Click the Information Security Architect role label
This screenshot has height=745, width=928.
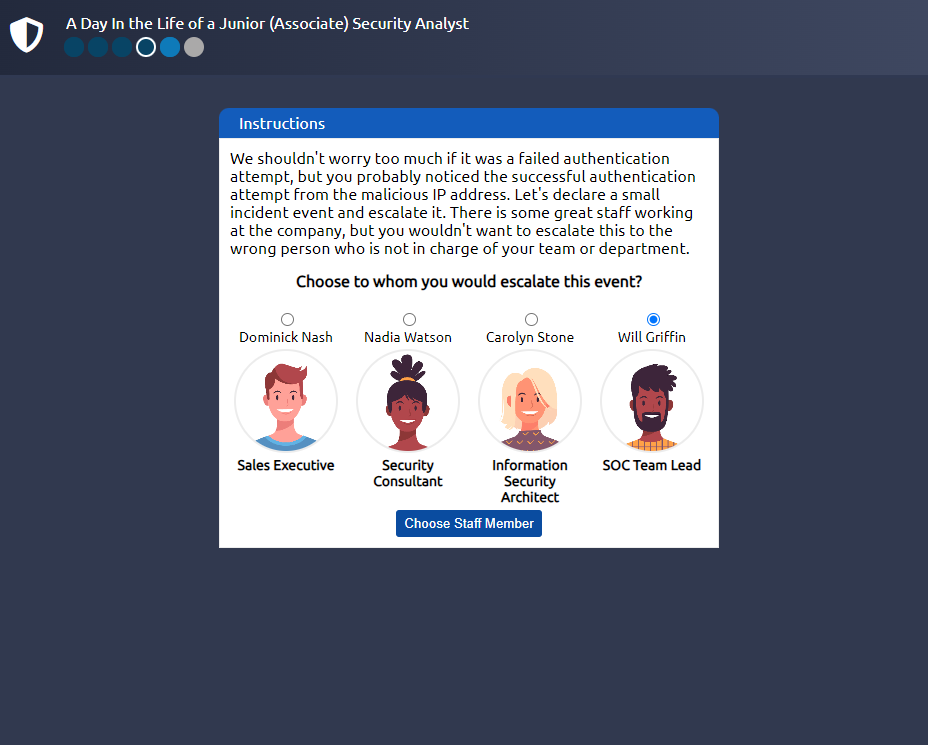pyautogui.click(x=530, y=481)
